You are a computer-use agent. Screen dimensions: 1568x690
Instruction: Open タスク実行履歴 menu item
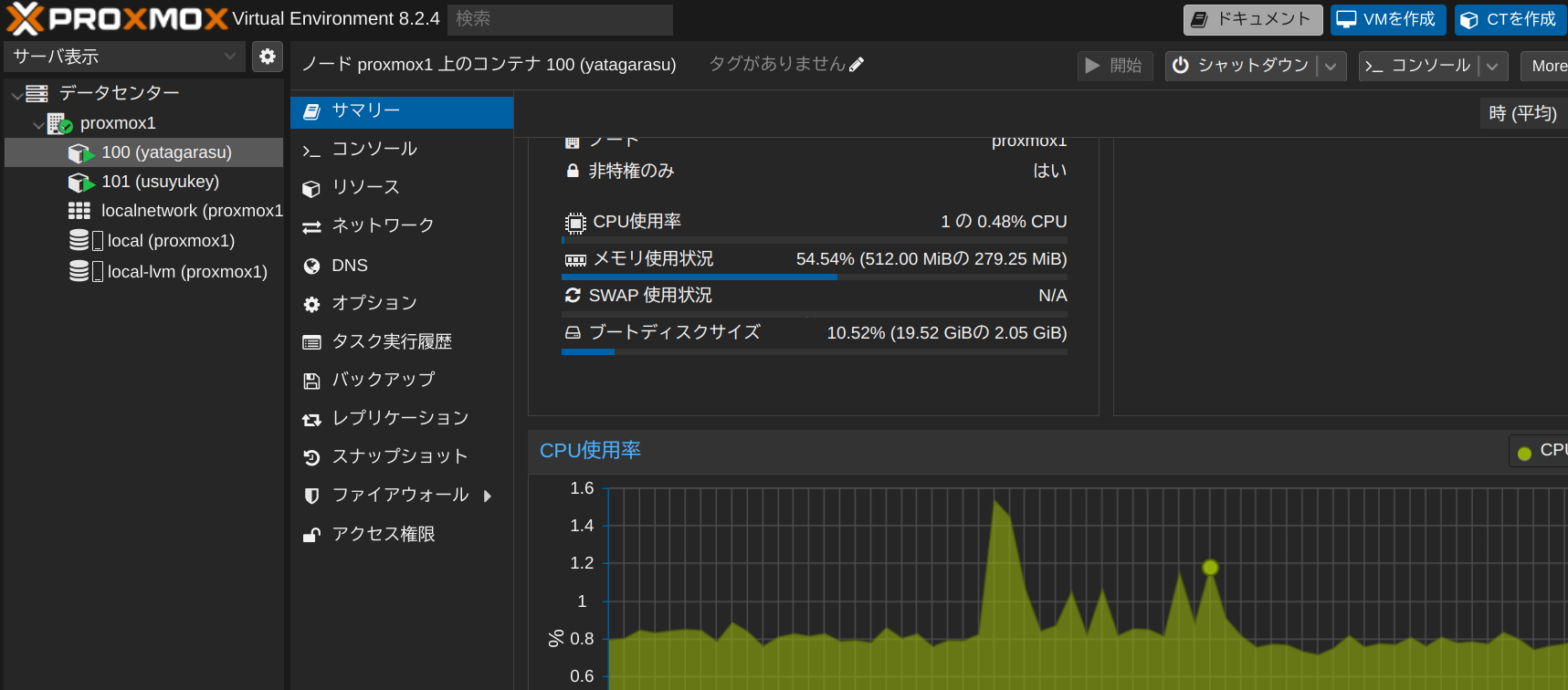[x=402, y=341]
